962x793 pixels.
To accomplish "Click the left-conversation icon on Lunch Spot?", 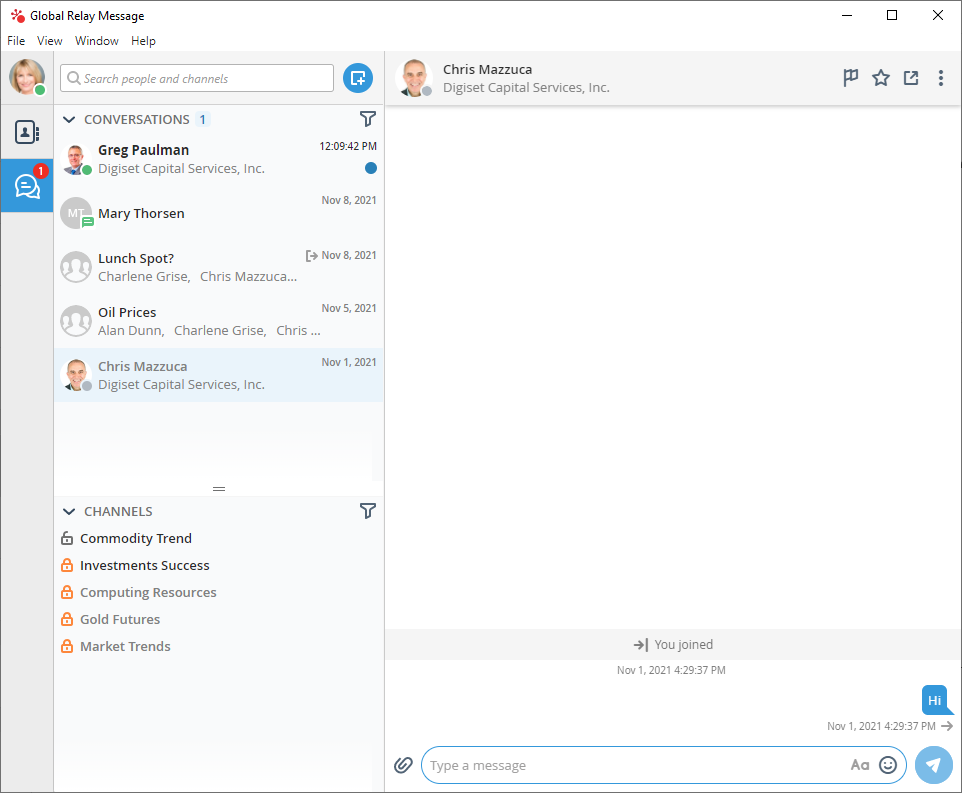I will click(x=312, y=256).
